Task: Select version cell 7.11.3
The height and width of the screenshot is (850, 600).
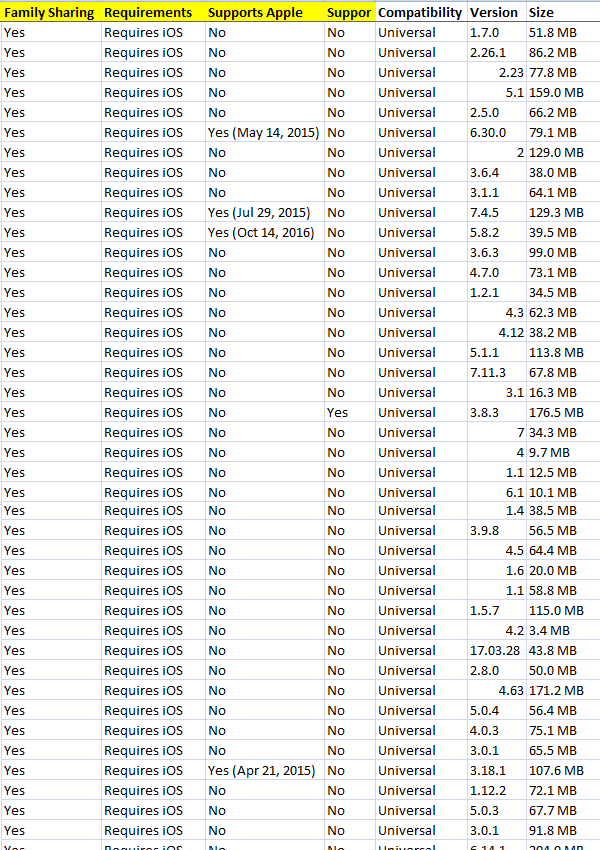Action: [x=496, y=372]
